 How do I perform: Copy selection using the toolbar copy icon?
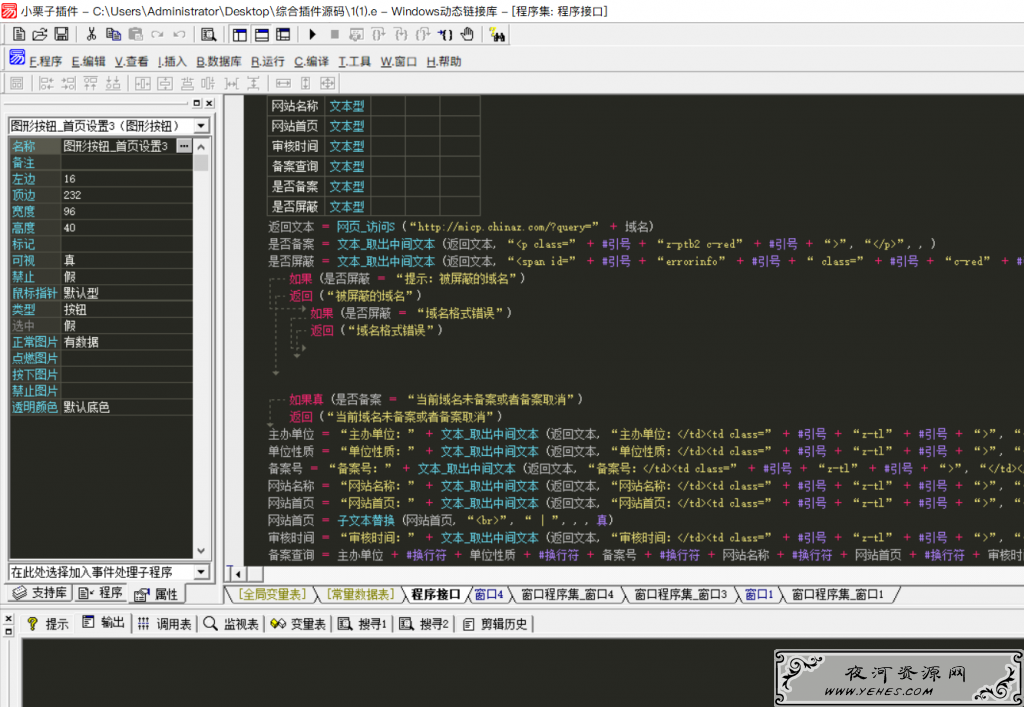pyautogui.click(x=113, y=34)
